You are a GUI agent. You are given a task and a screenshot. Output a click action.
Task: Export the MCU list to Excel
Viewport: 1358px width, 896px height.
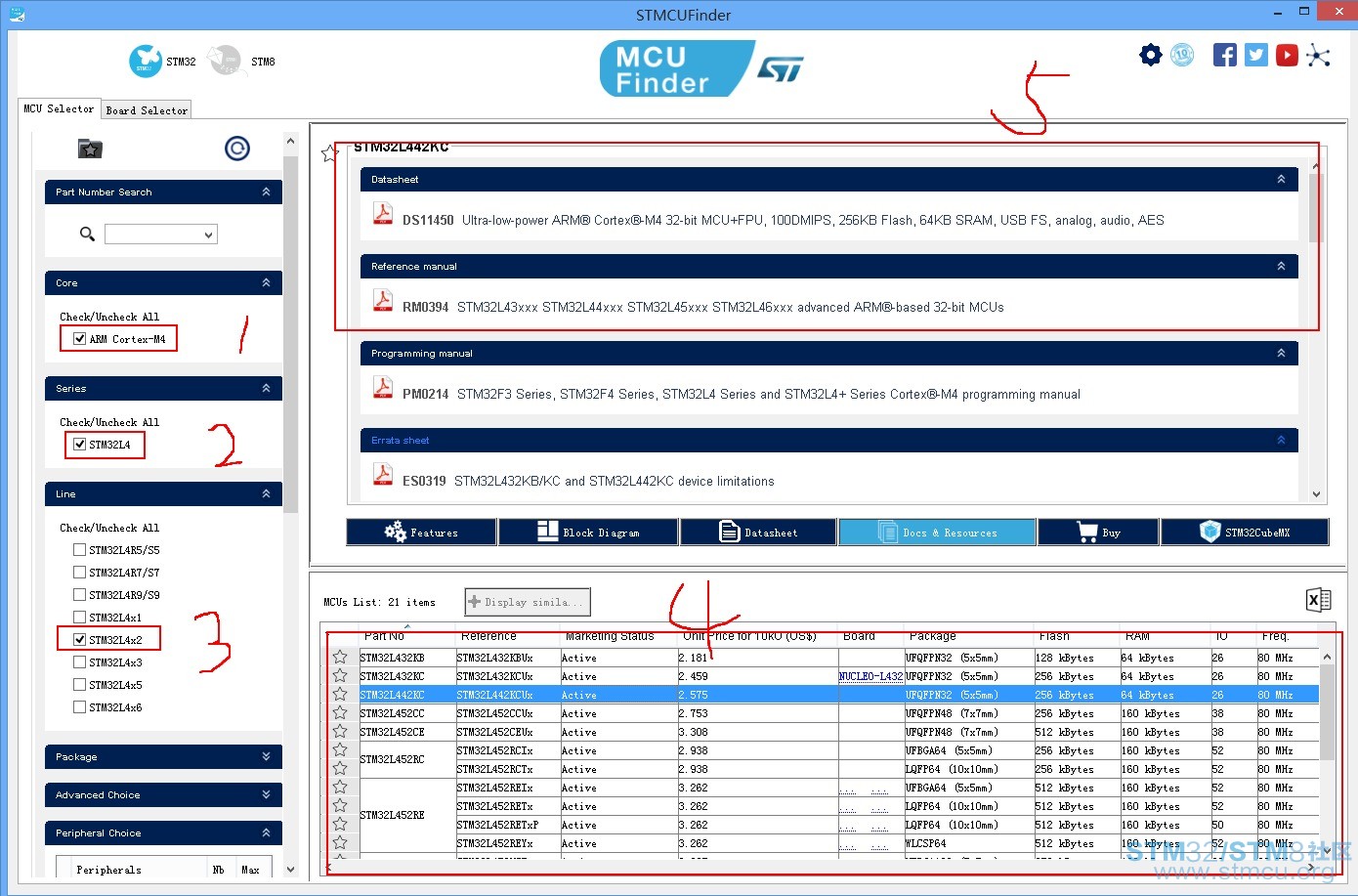click(x=1318, y=600)
